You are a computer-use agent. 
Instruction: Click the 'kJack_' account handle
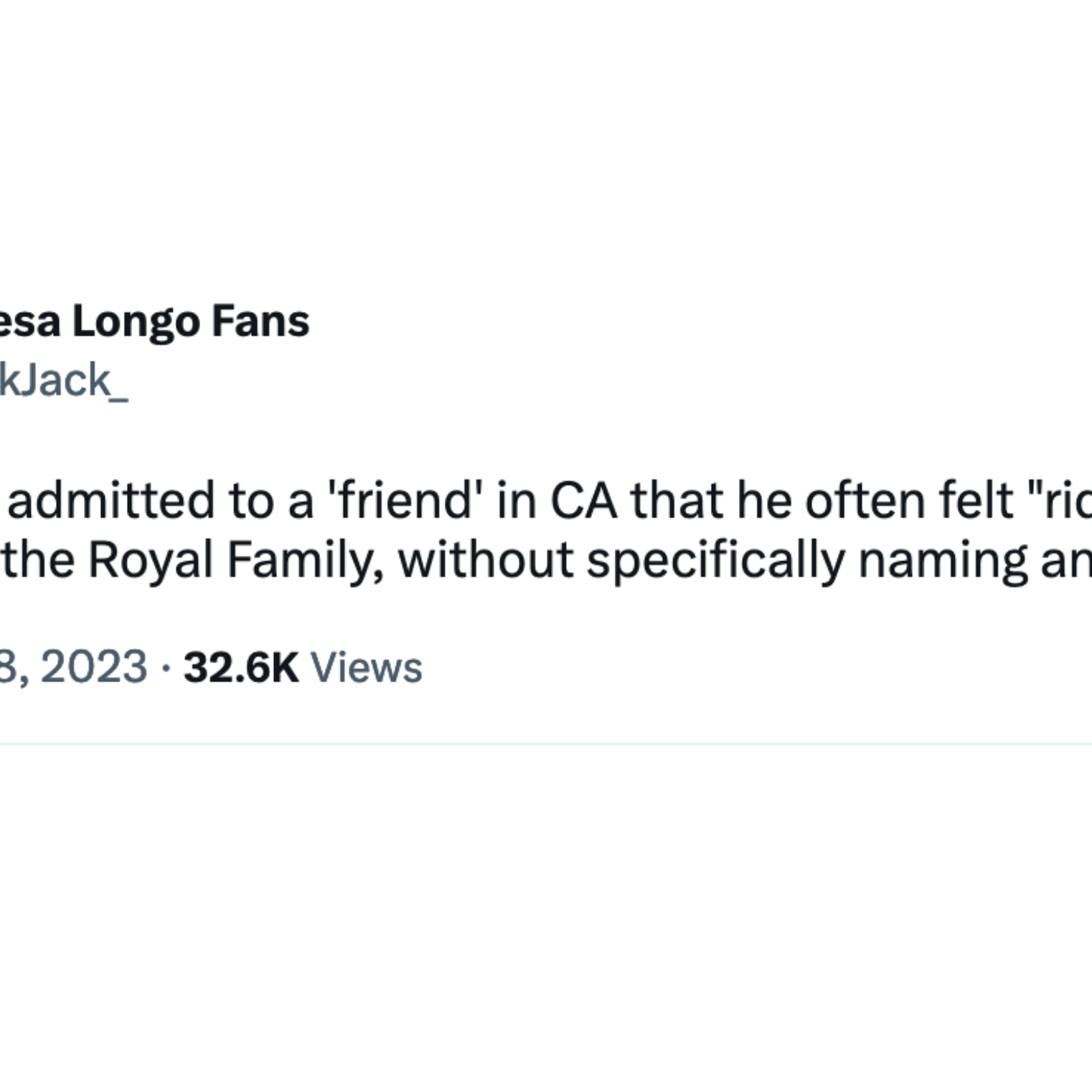(x=63, y=380)
